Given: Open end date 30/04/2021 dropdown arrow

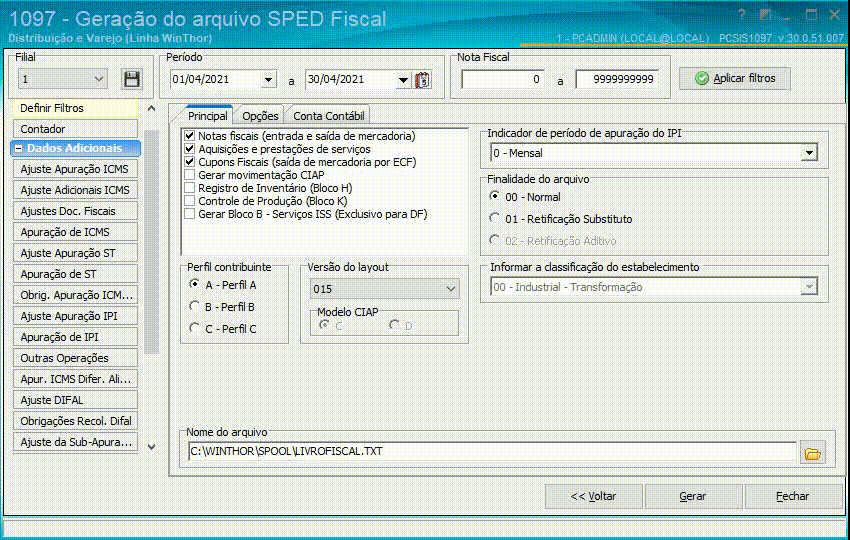Looking at the screenshot, I should pyautogui.click(x=403, y=80).
